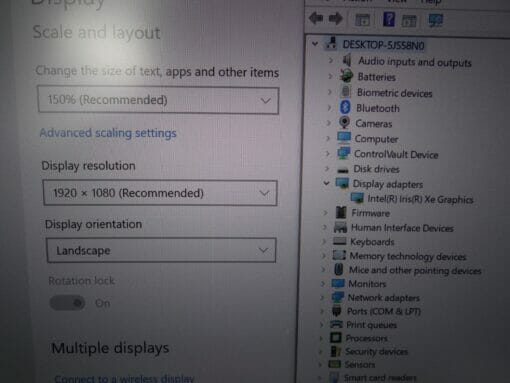This screenshot has width=510, height=383.
Task: Click the Audio inputs and outputs speaker icon
Action: (347, 60)
